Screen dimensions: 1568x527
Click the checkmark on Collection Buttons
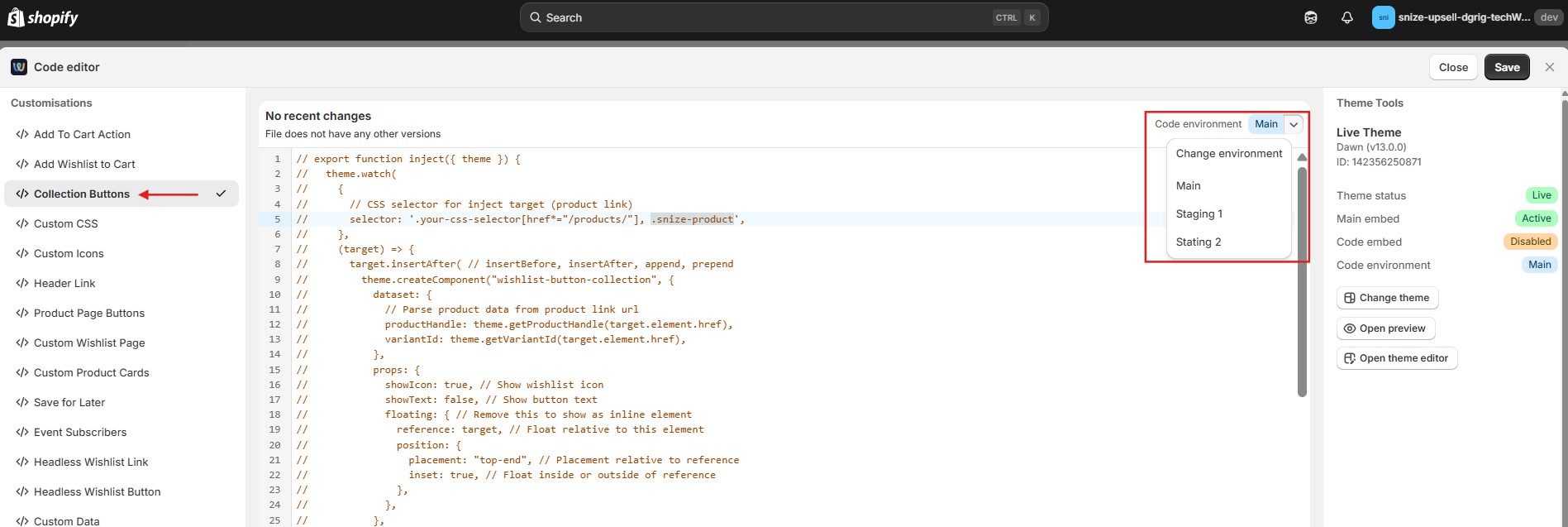221,194
